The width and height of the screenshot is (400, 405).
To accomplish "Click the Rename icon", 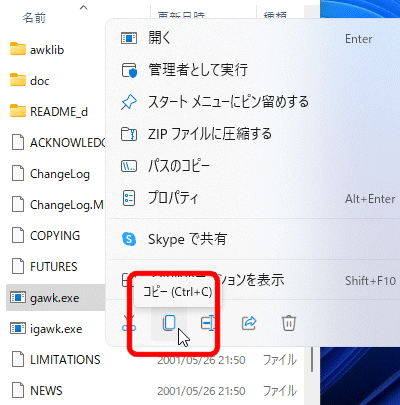I will point(209,323).
